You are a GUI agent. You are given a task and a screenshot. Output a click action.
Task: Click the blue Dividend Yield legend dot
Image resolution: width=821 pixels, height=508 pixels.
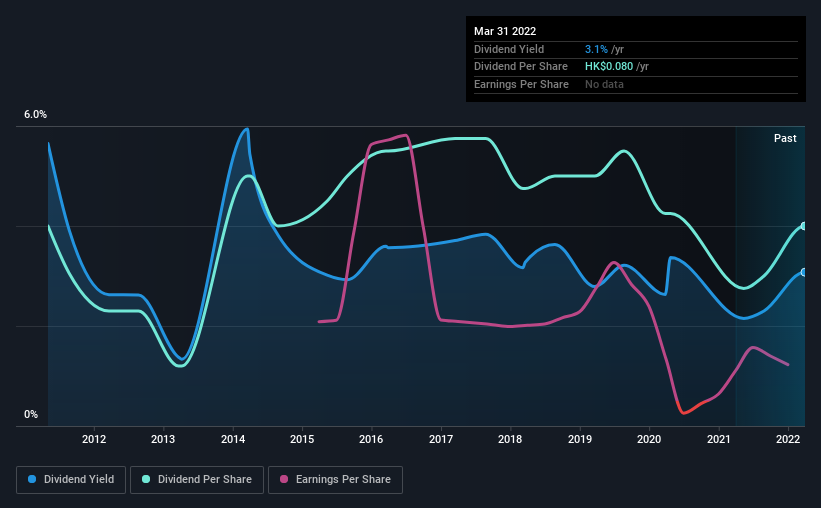click(32, 479)
